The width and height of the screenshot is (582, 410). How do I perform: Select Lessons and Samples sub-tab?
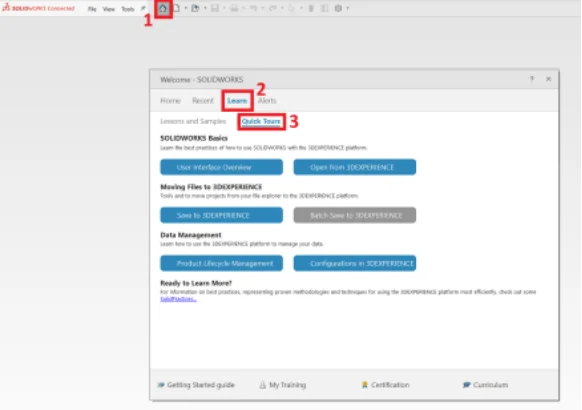193,121
